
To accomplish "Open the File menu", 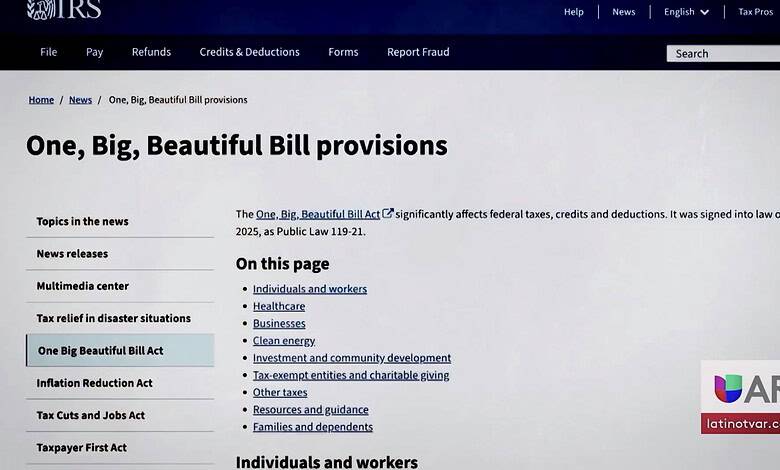I will pyautogui.click(x=48, y=52).
